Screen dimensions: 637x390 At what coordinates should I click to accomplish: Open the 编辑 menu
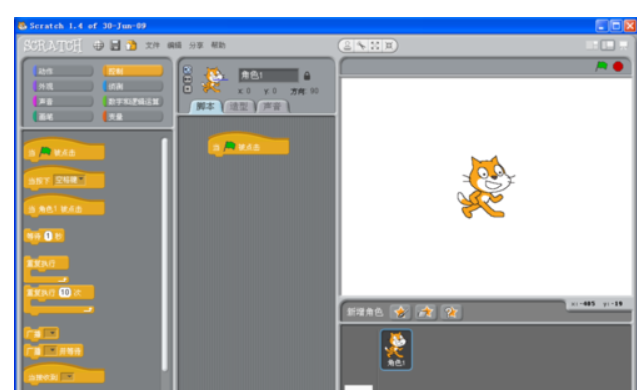point(174,45)
